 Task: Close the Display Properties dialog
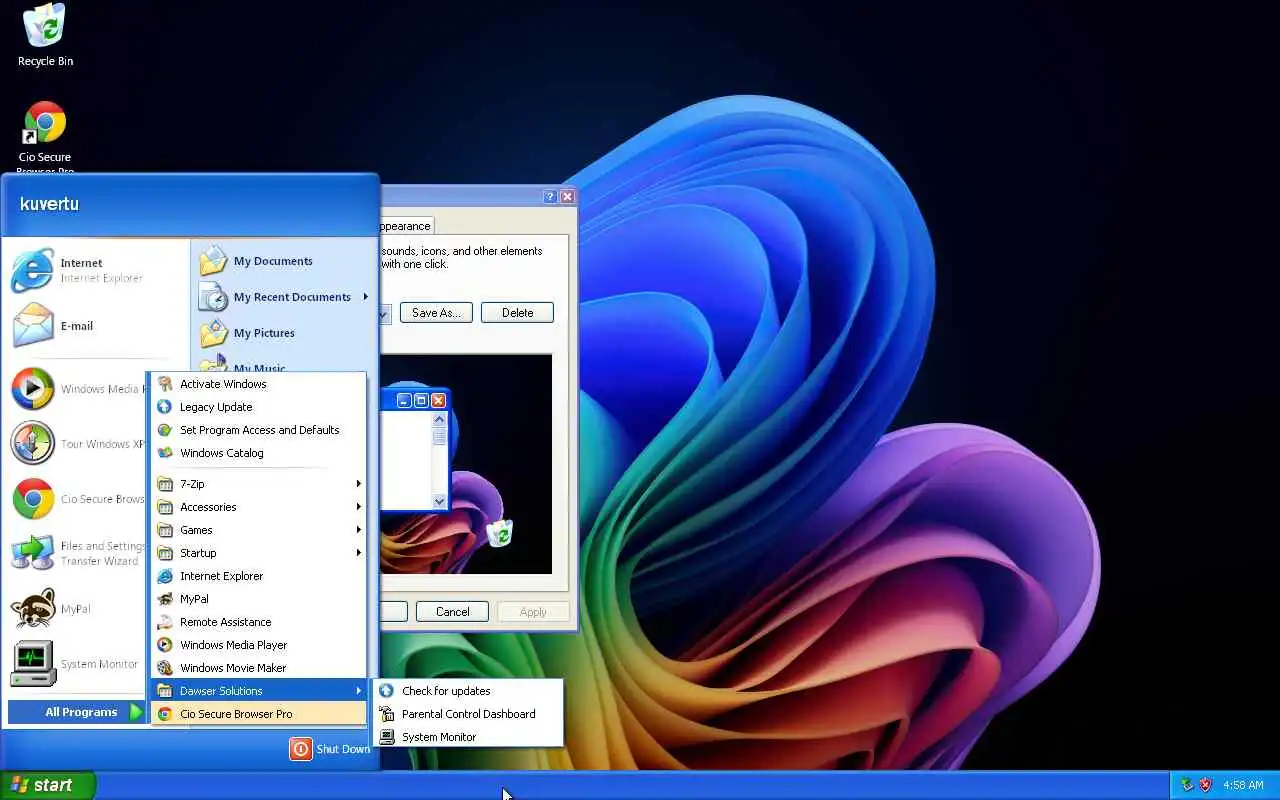click(x=567, y=197)
